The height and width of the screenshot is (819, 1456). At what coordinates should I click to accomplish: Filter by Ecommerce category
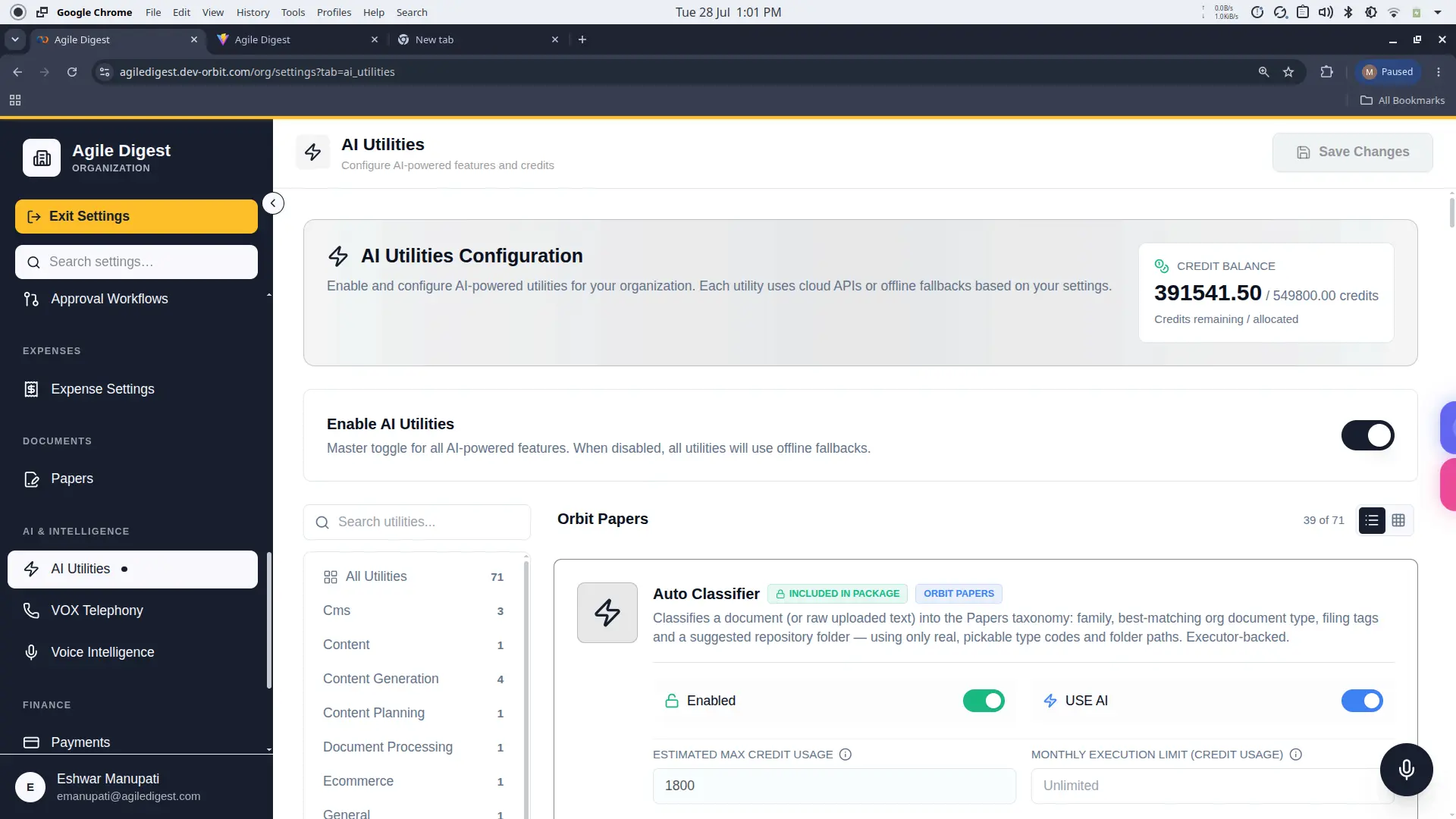(x=413, y=781)
